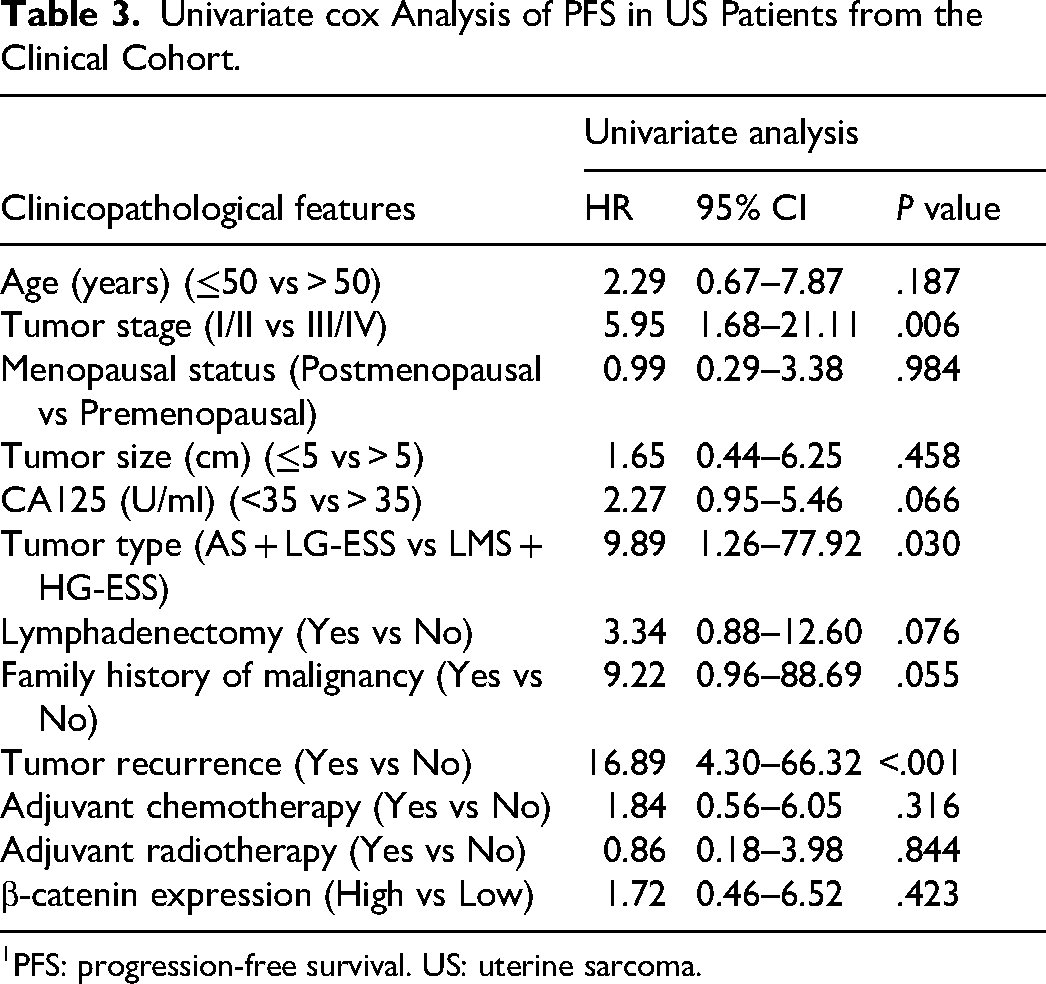
Task: Click P value <.001 for recurrence
Action: 919,763
